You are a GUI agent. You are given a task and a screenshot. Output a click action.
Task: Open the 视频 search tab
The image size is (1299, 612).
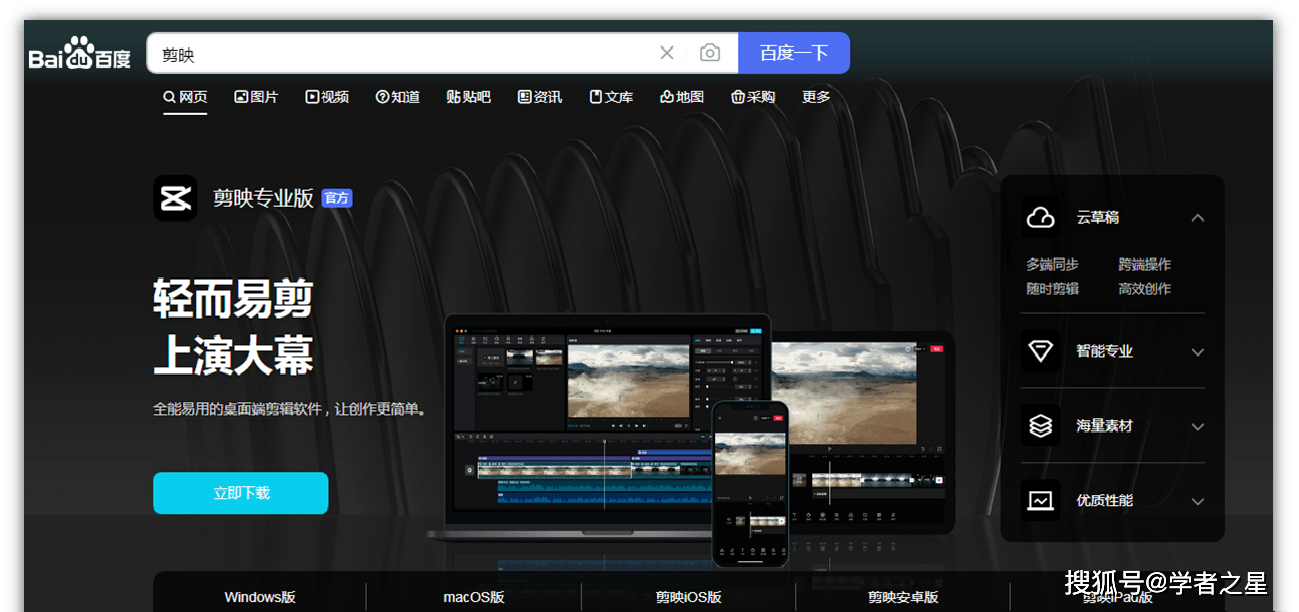[327, 96]
